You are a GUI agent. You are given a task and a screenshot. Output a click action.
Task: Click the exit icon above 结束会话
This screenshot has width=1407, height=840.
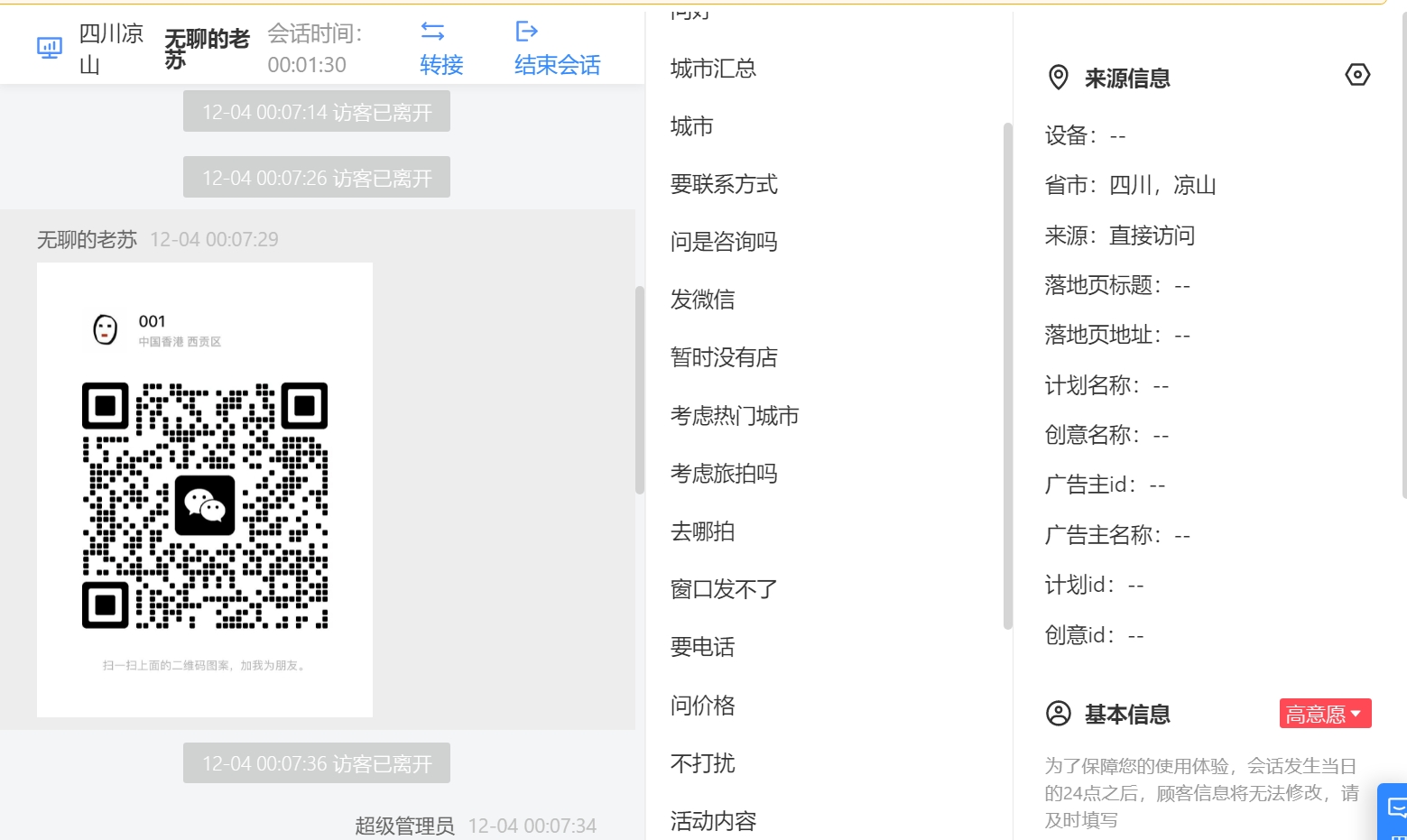(x=526, y=32)
